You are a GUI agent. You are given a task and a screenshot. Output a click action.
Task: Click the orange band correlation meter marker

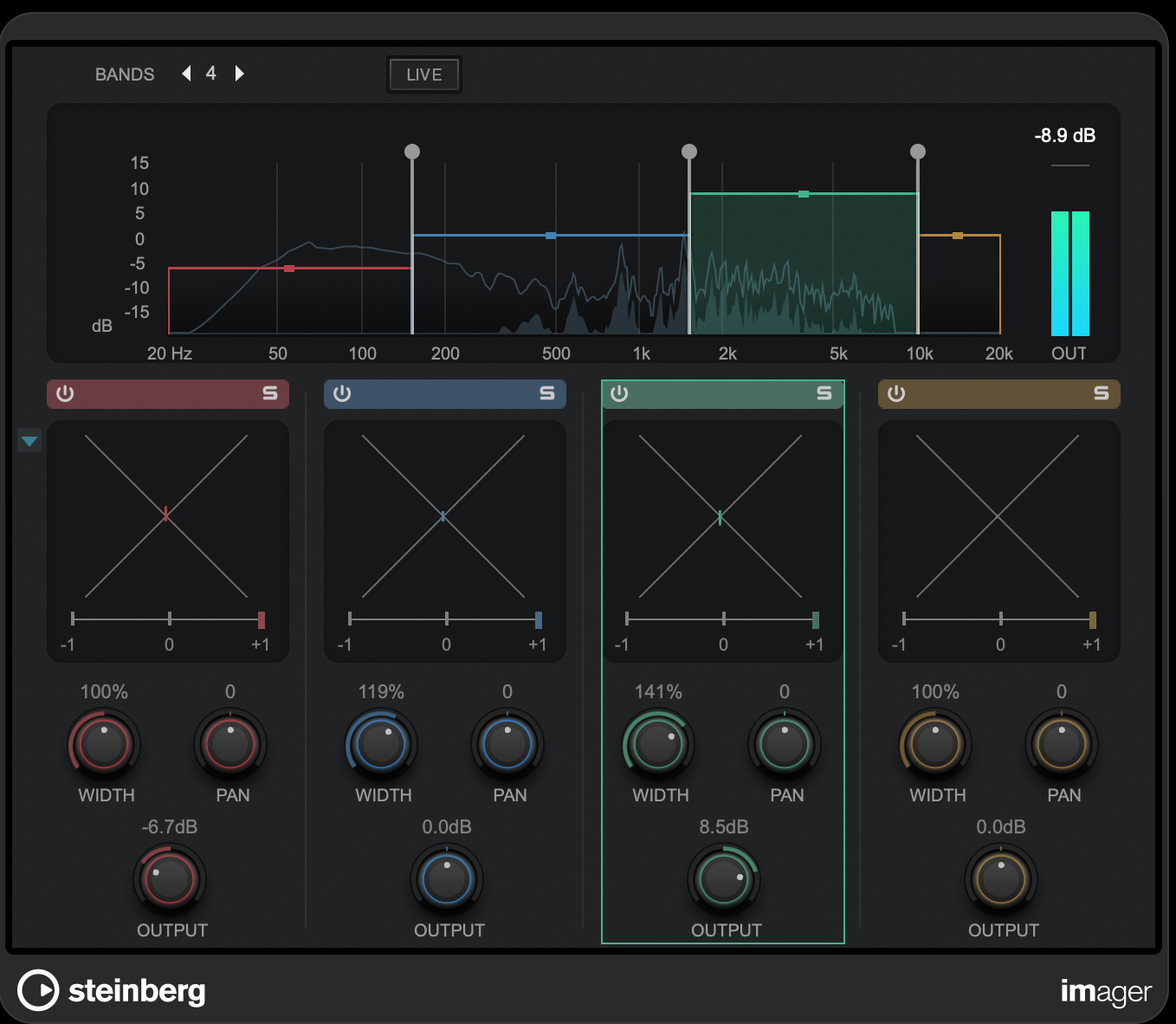[x=1093, y=619]
